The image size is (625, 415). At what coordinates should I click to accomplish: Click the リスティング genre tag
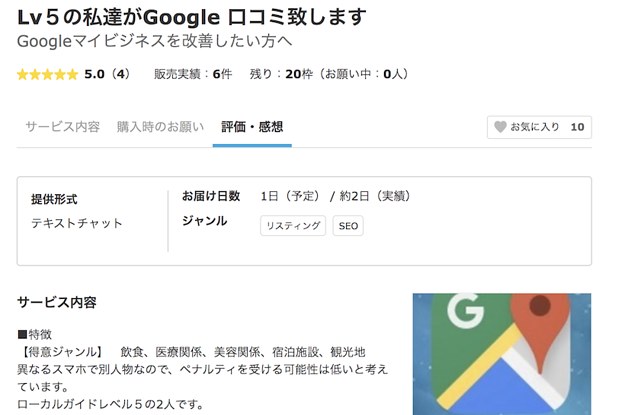[x=293, y=226]
